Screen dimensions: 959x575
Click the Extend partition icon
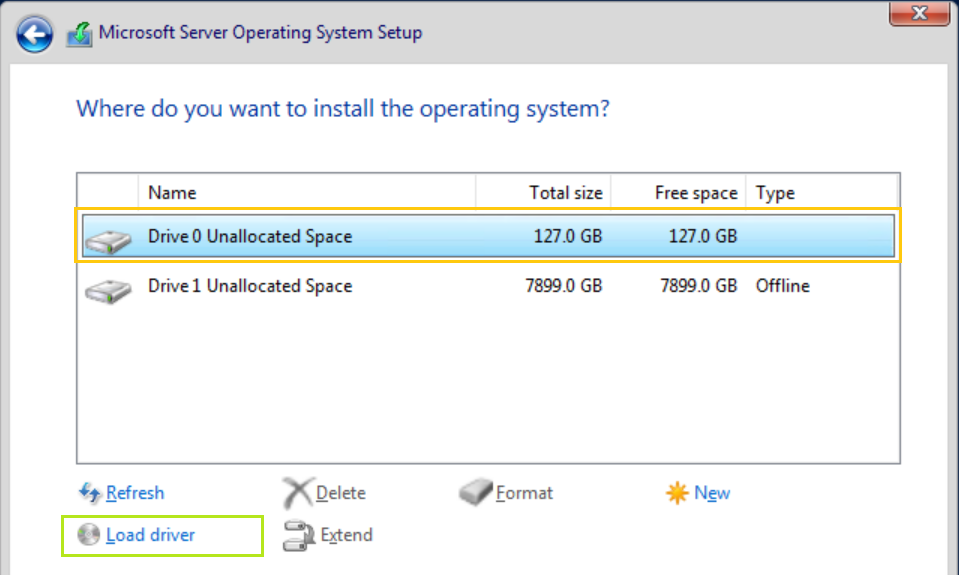298,536
